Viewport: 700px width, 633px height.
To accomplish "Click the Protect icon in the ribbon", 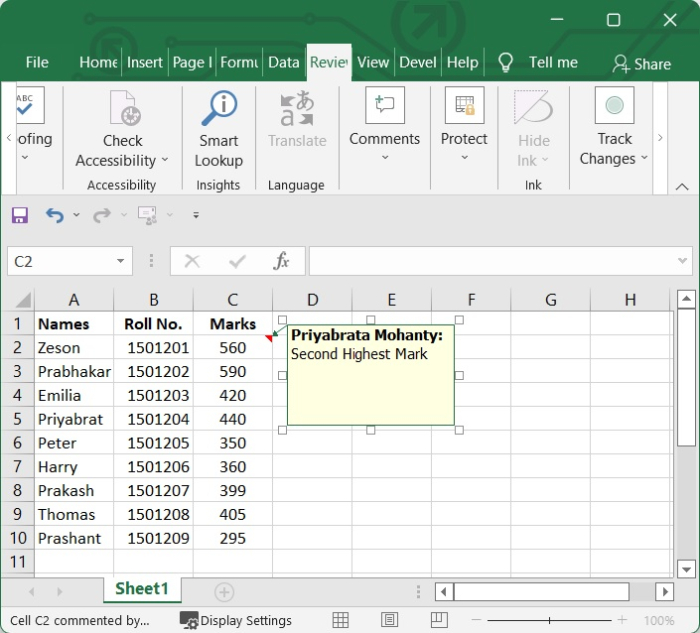I will point(464,107).
